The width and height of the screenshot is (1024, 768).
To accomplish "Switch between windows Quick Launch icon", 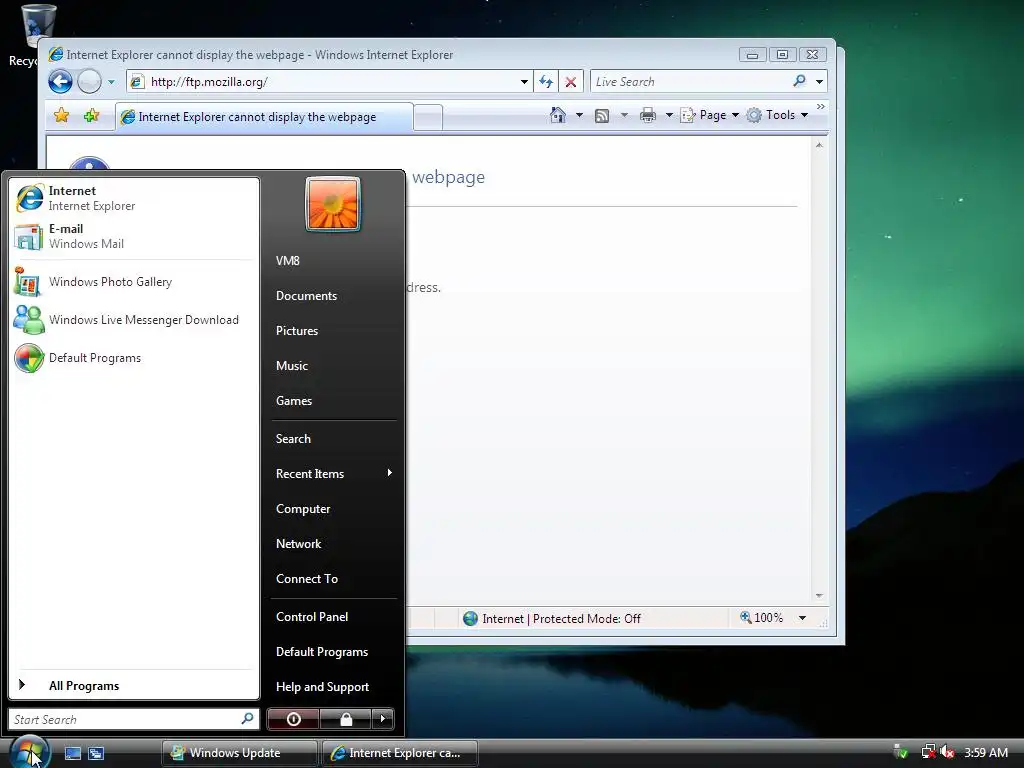I will pyautogui.click(x=96, y=753).
